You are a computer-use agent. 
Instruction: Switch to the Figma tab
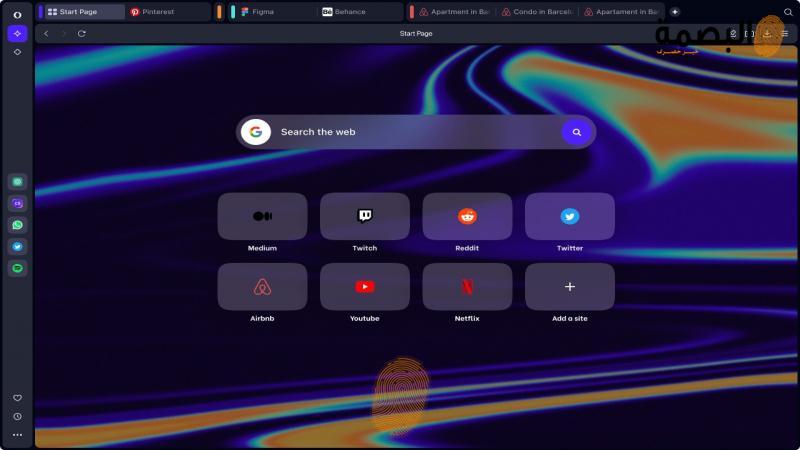coord(277,12)
